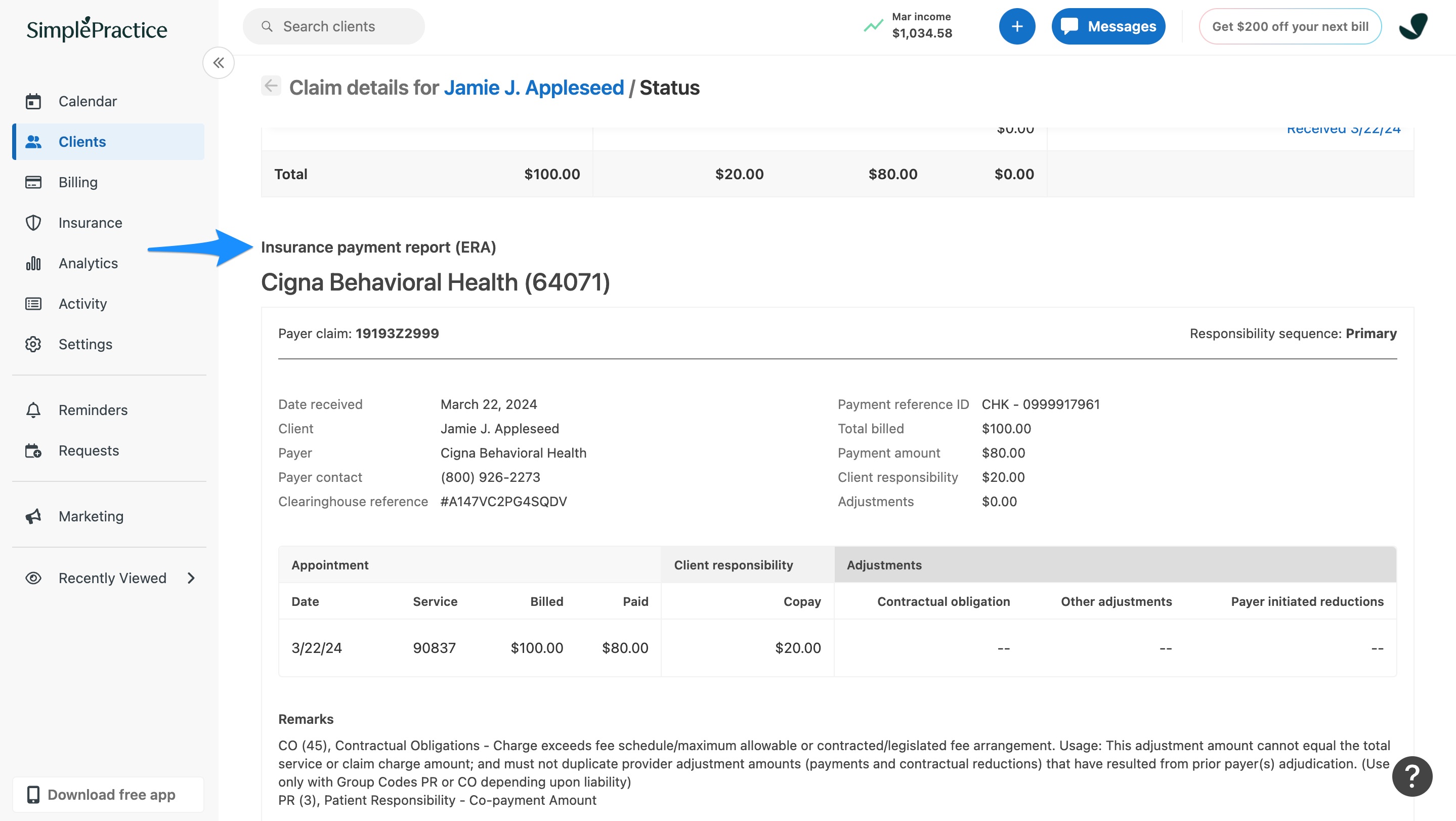This screenshot has width=1456, height=821.
Task: Click payer claim number 19193Z2999
Action: point(397,334)
